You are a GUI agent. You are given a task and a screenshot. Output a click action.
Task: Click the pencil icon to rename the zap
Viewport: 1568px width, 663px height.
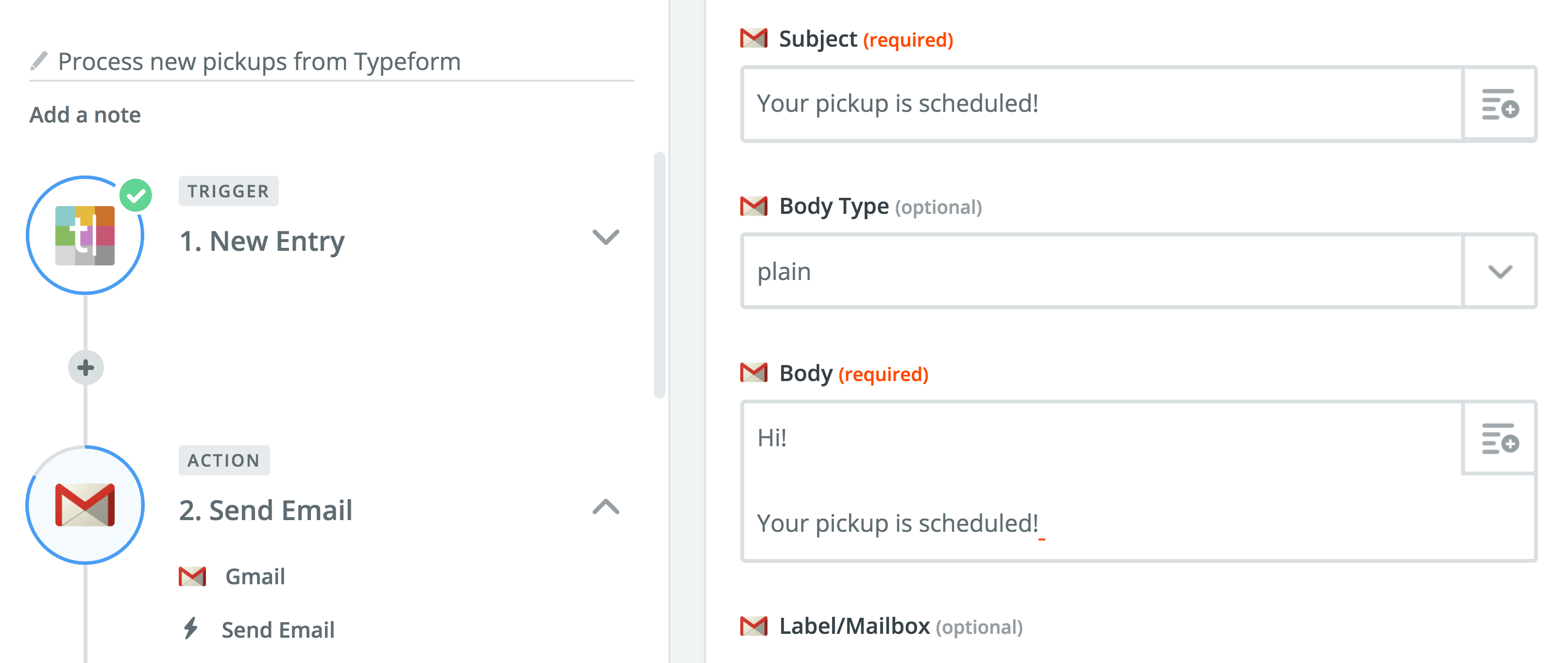pos(39,61)
